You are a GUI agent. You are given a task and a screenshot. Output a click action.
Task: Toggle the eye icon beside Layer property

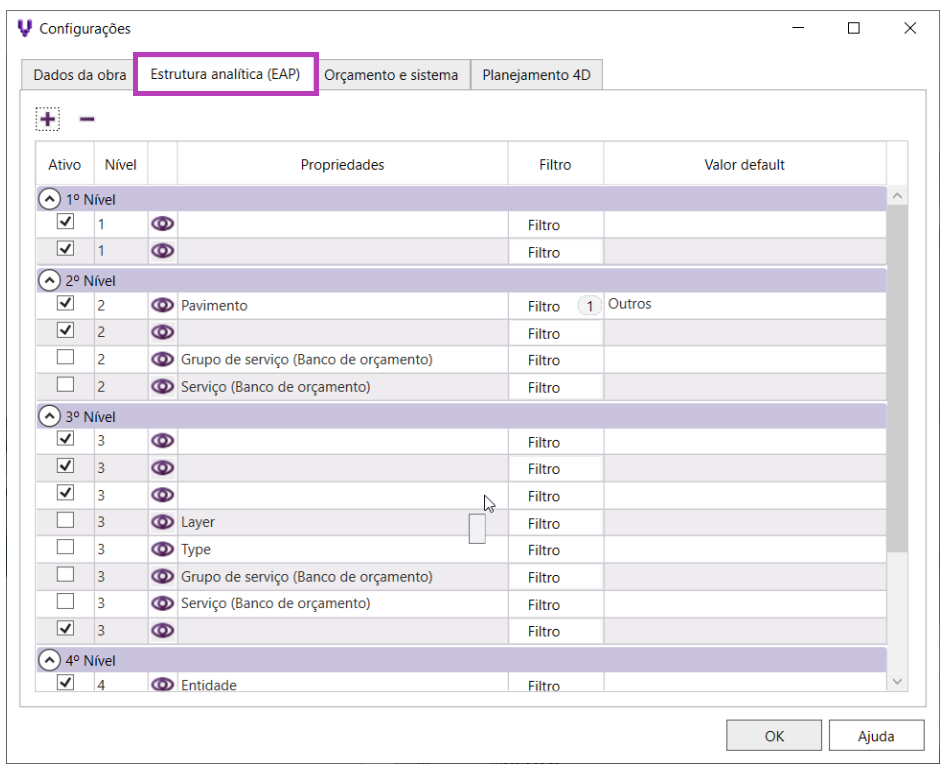point(162,522)
